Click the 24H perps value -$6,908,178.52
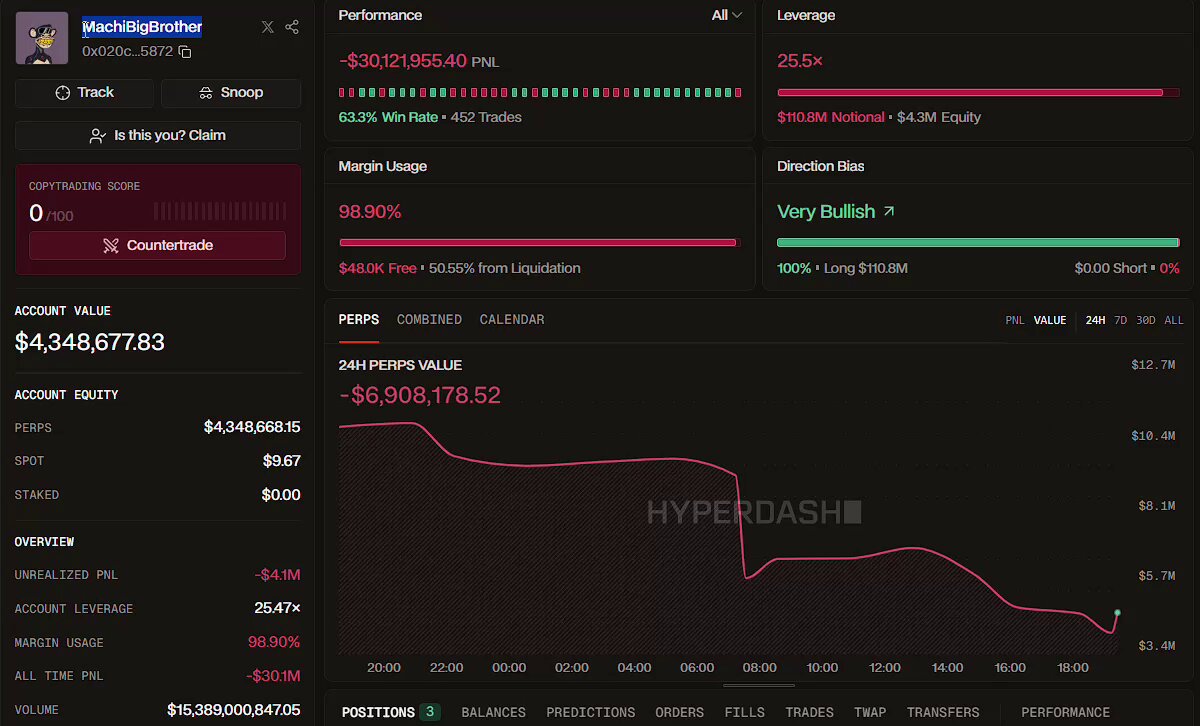Screen dimensions: 1200x726 [x=420, y=395]
